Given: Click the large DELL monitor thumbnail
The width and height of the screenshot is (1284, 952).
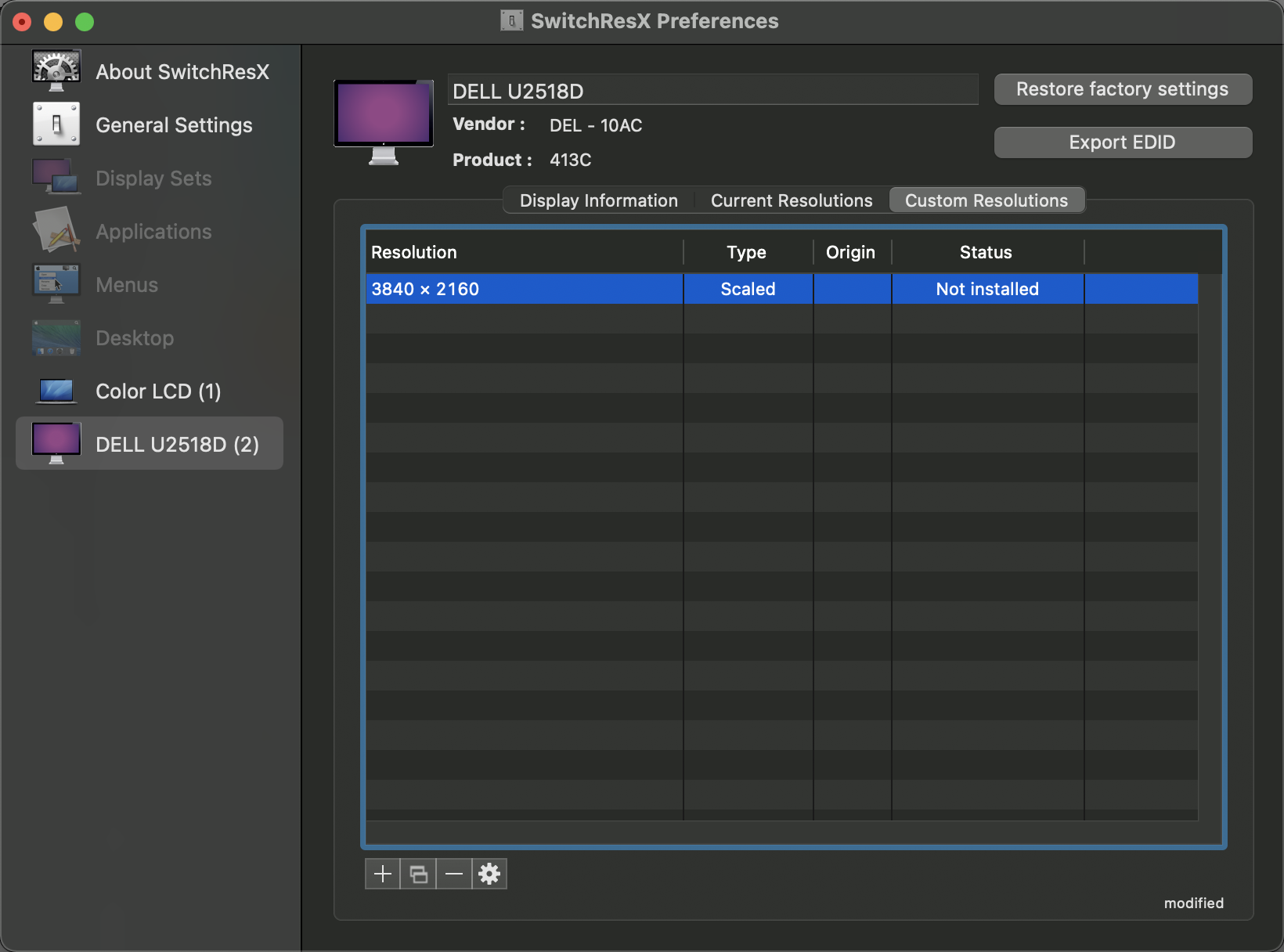Looking at the screenshot, I should 384,122.
